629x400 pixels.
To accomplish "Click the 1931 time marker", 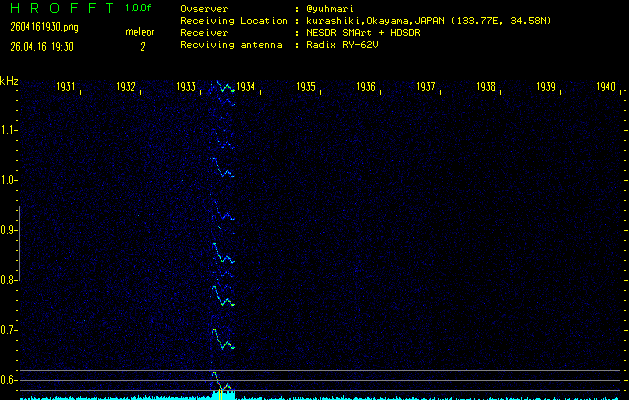I will click(66, 87).
